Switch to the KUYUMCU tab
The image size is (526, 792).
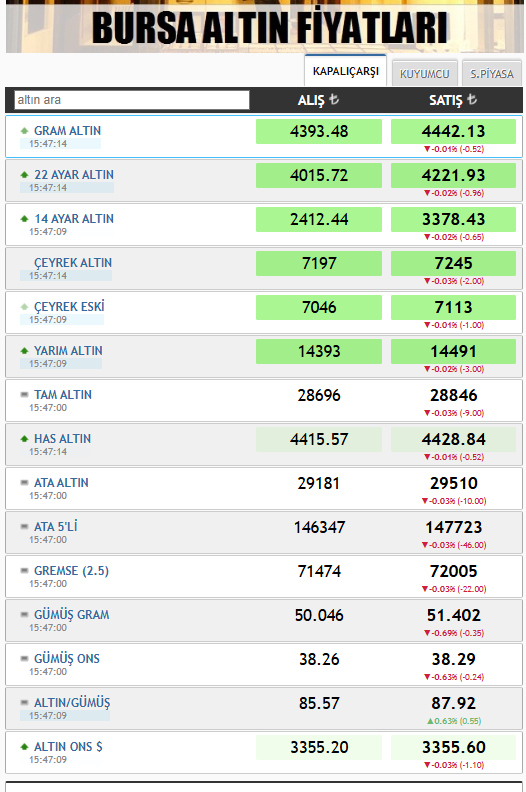424,74
